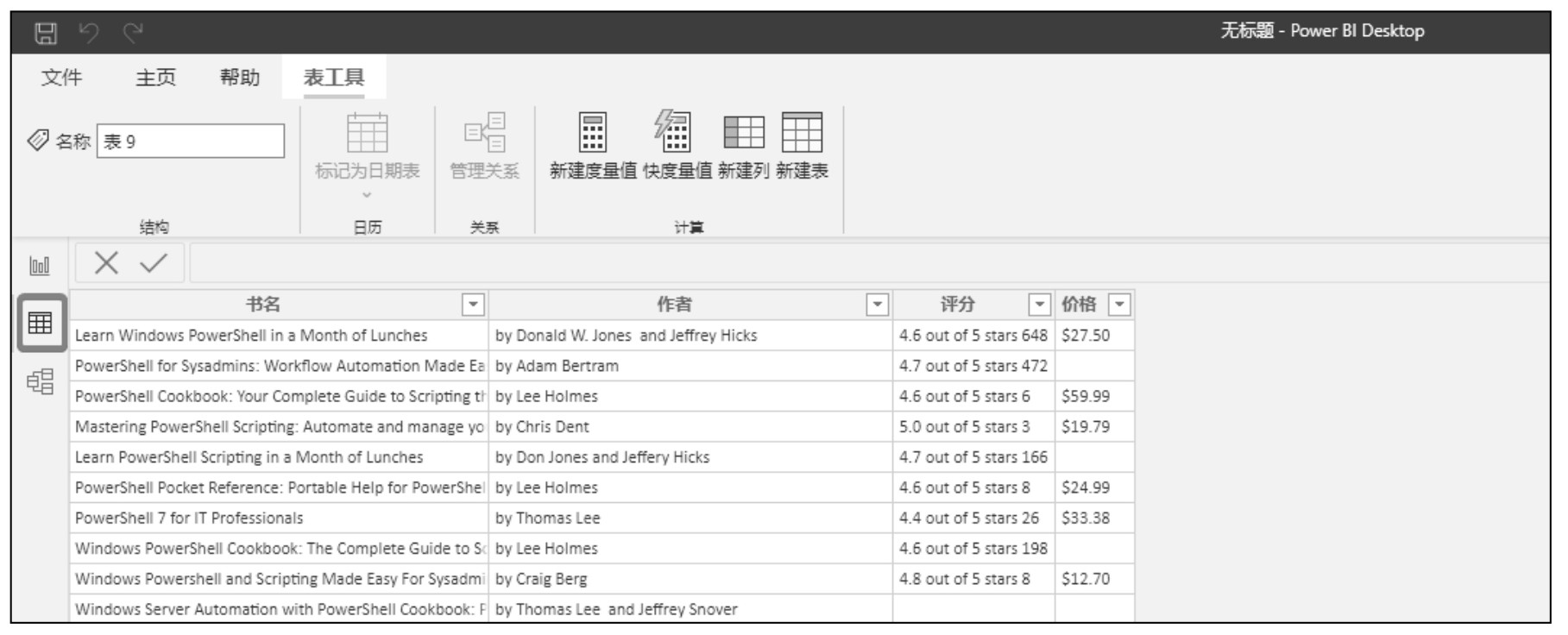This screenshot has height=635, width=1568.
Task: Click 新建表 new table icon
Action: (802, 133)
